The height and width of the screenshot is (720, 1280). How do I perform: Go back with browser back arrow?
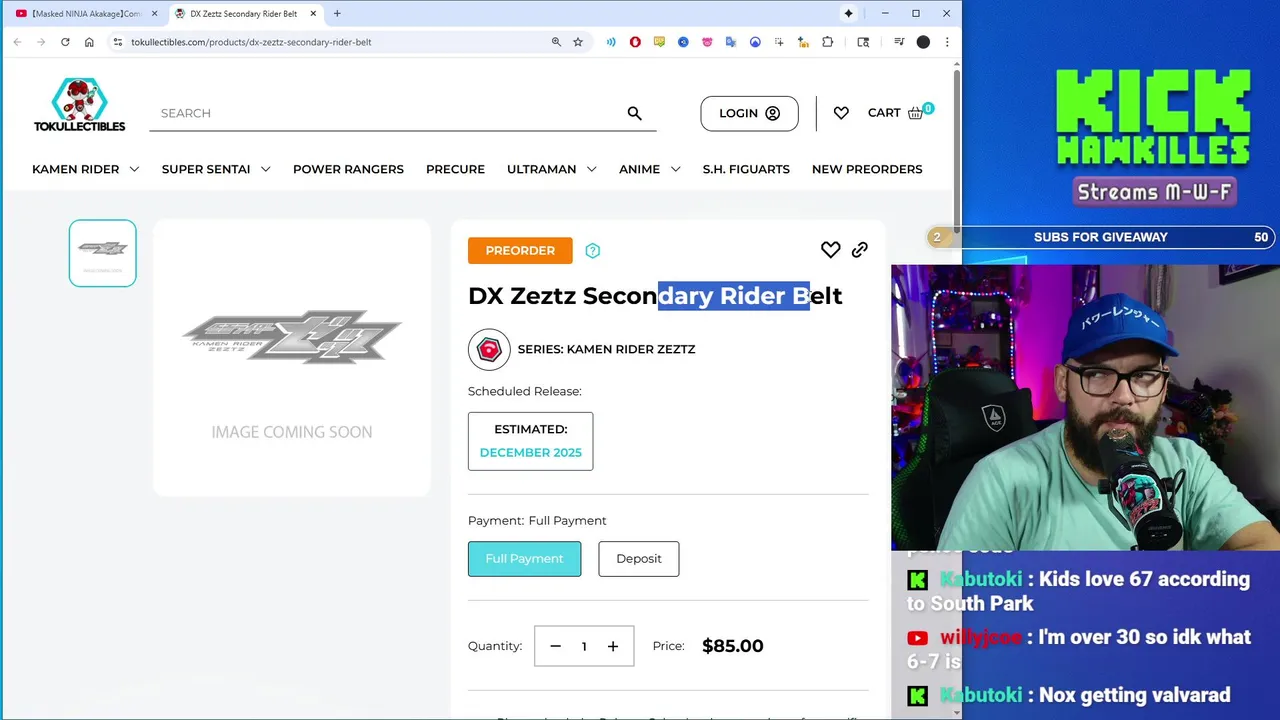point(17,42)
